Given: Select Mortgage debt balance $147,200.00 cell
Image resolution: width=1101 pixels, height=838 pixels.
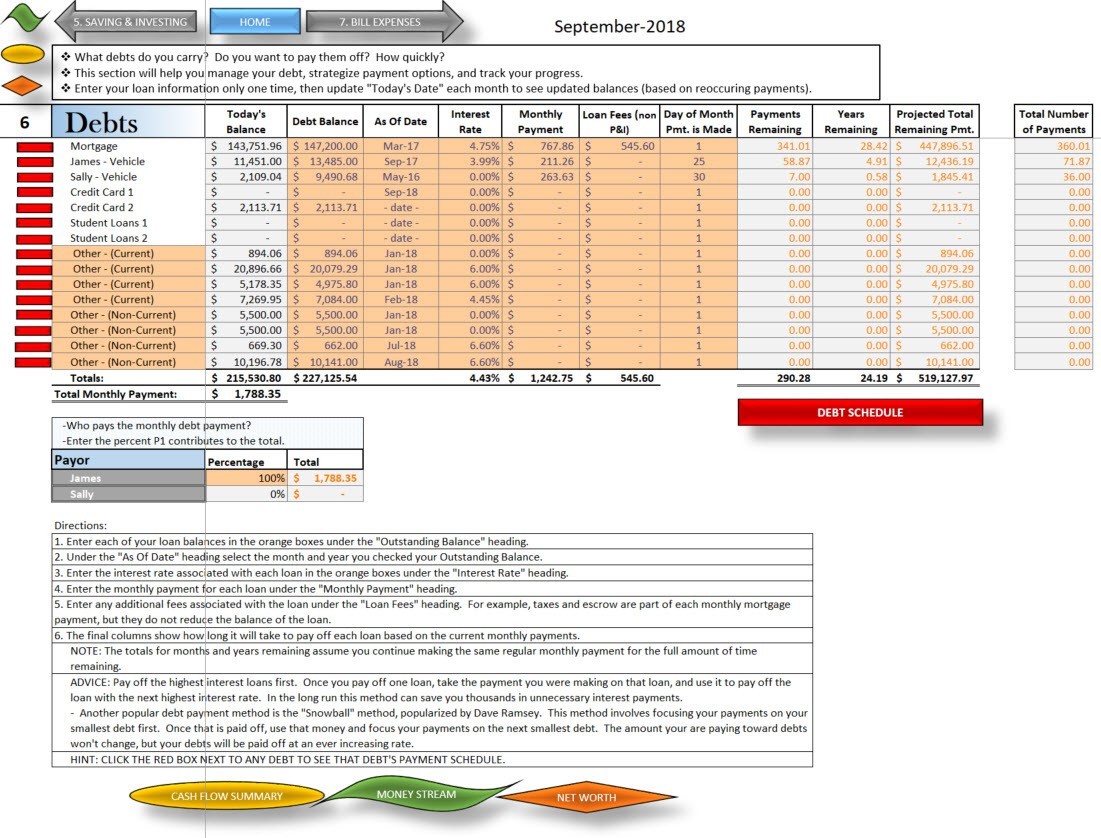Looking at the screenshot, I should [325, 146].
